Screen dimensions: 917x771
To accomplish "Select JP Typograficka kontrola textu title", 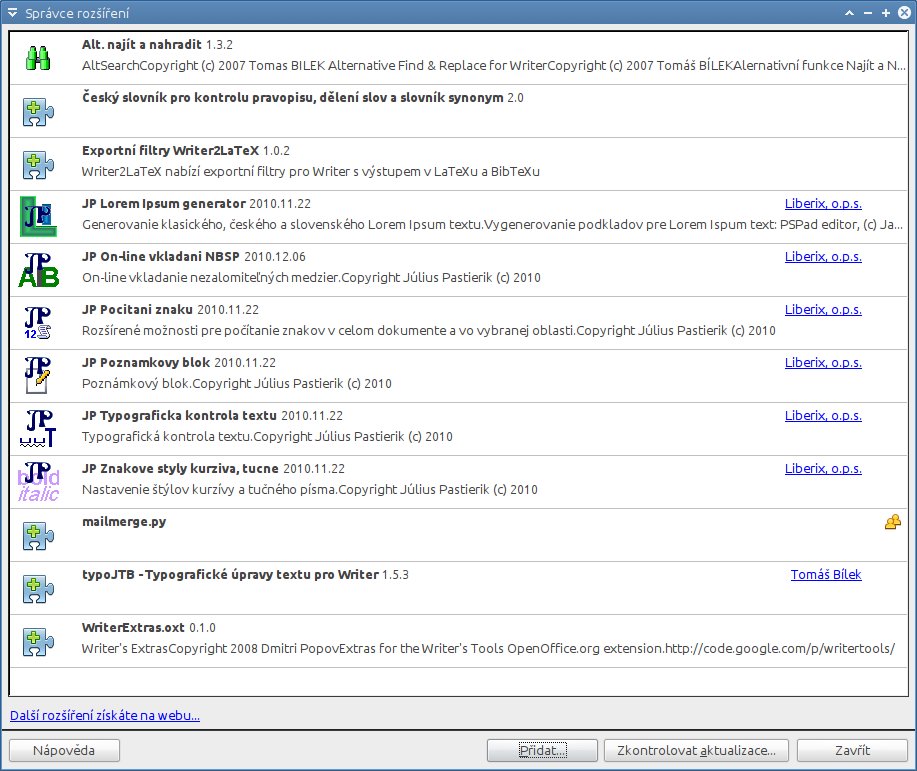I will tap(212, 416).
